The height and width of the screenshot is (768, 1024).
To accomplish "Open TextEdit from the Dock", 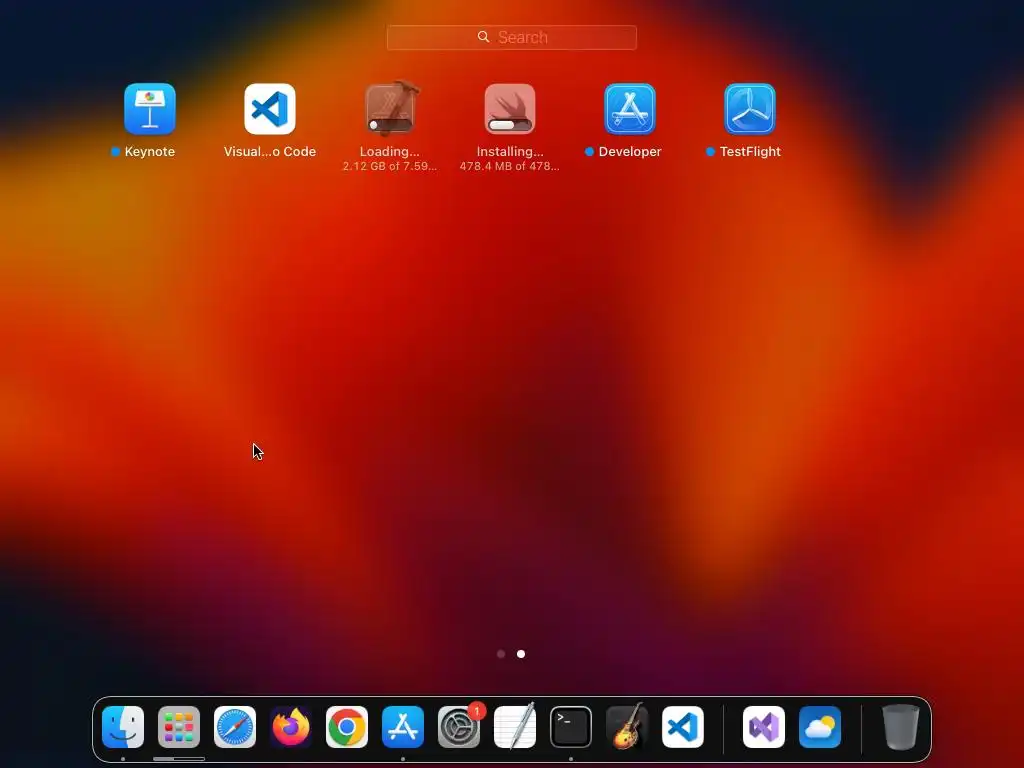I will 515,727.
